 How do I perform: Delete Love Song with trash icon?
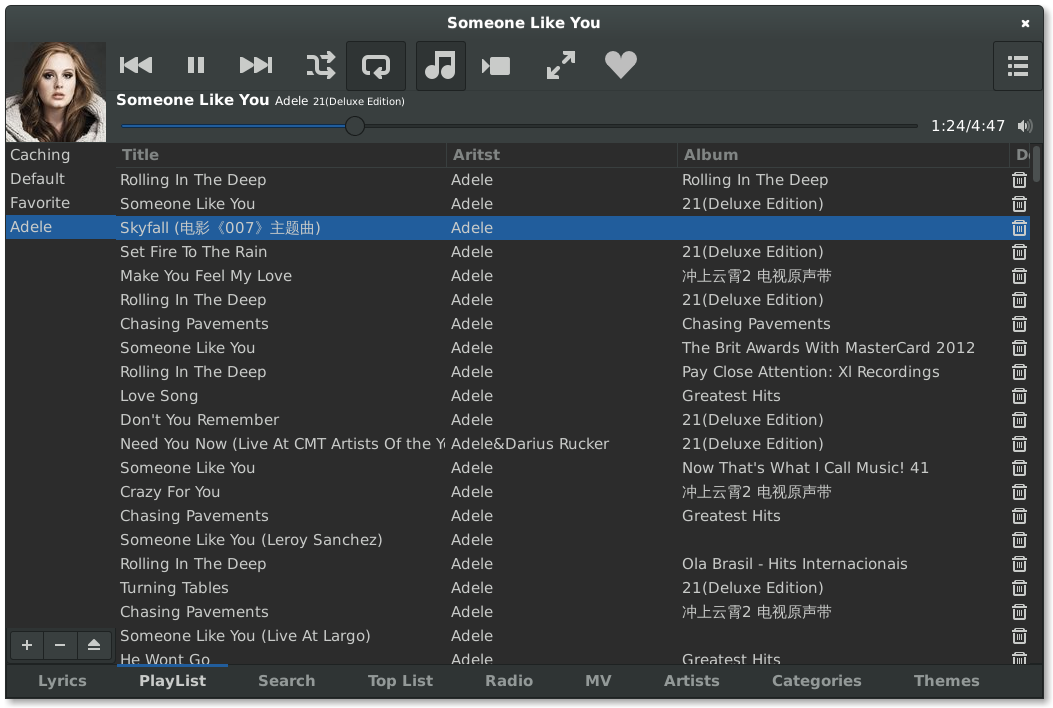coord(1019,396)
